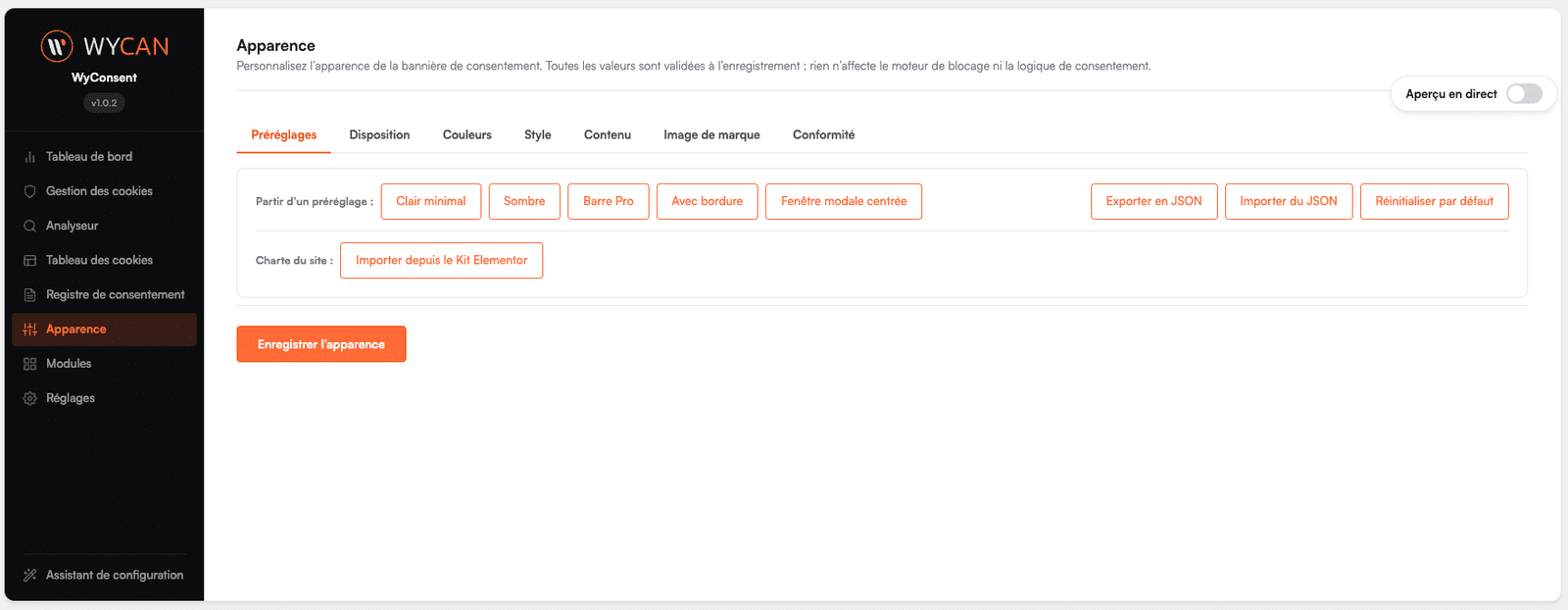Click the WyConsent plugin name
The width and height of the screenshot is (1568, 610).
click(104, 77)
